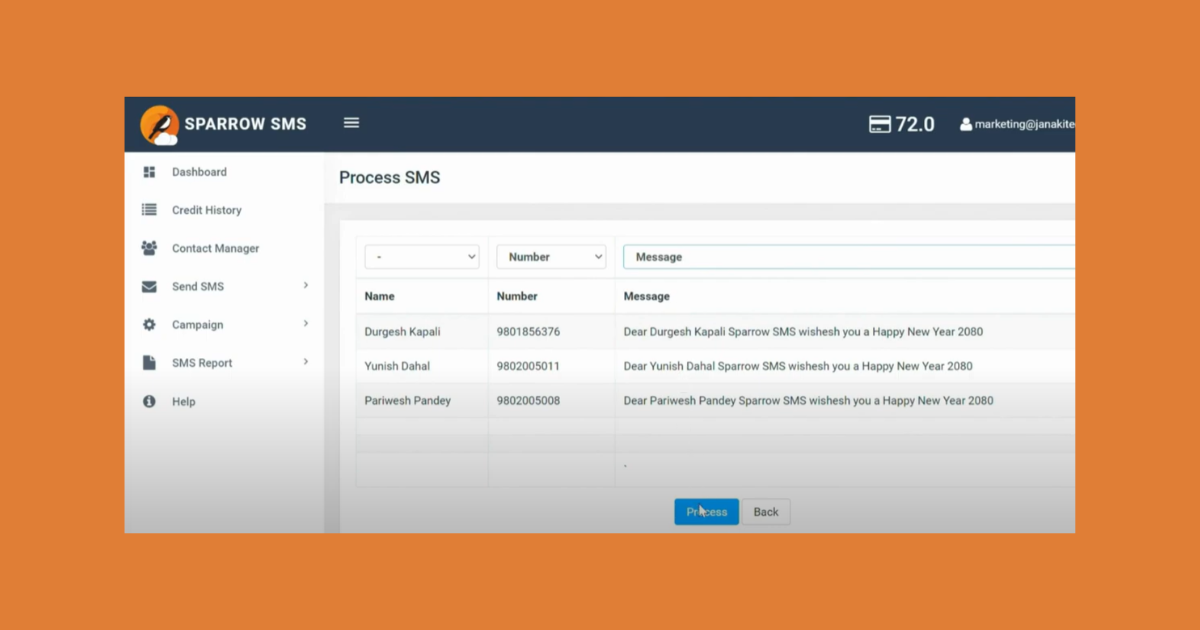Screen dimensions: 1200x630
Task: Select Campaign menu item
Action: [x=197, y=325]
